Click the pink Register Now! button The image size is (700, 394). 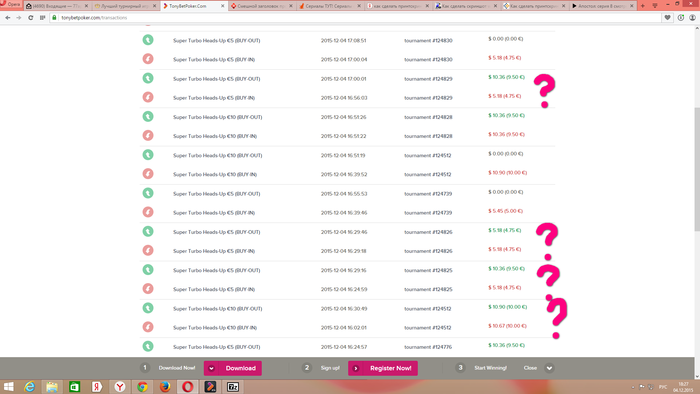tap(383, 368)
